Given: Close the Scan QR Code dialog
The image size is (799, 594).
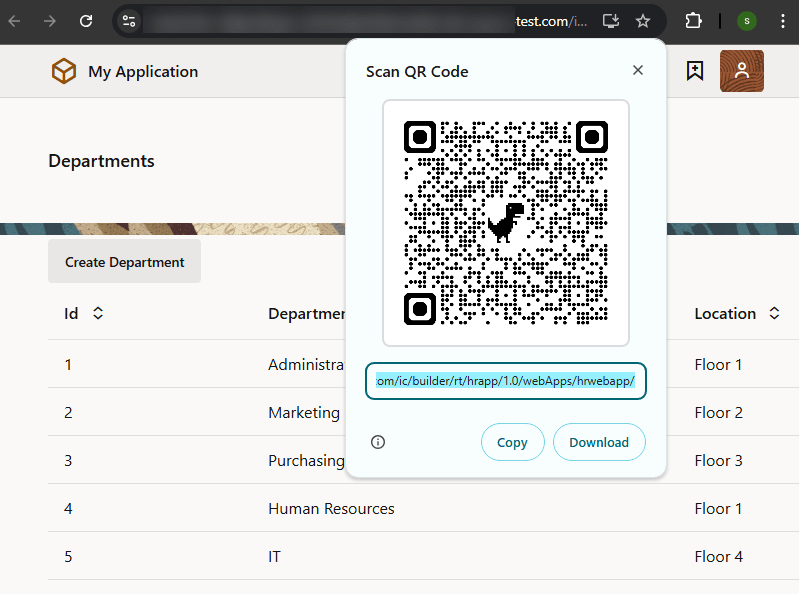Looking at the screenshot, I should [x=637, y=70].
